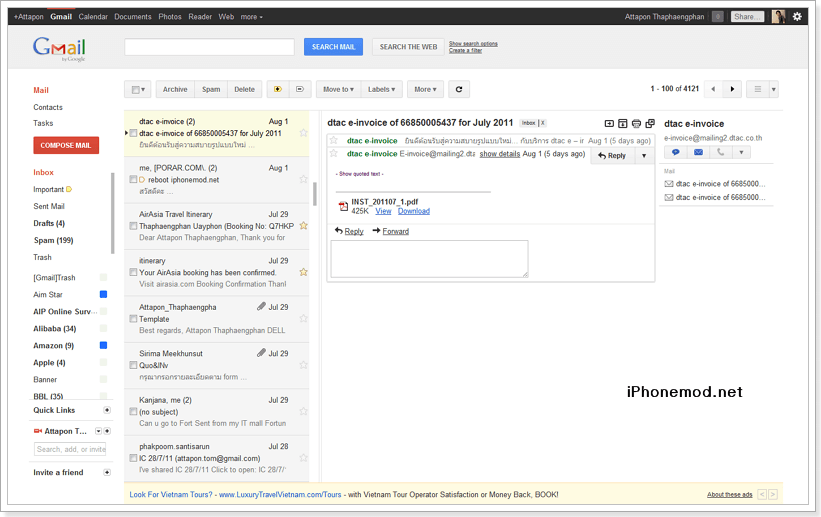Star the first collapsed dtac message
This screenshot has width=821, height=517.
click(334, 140)
